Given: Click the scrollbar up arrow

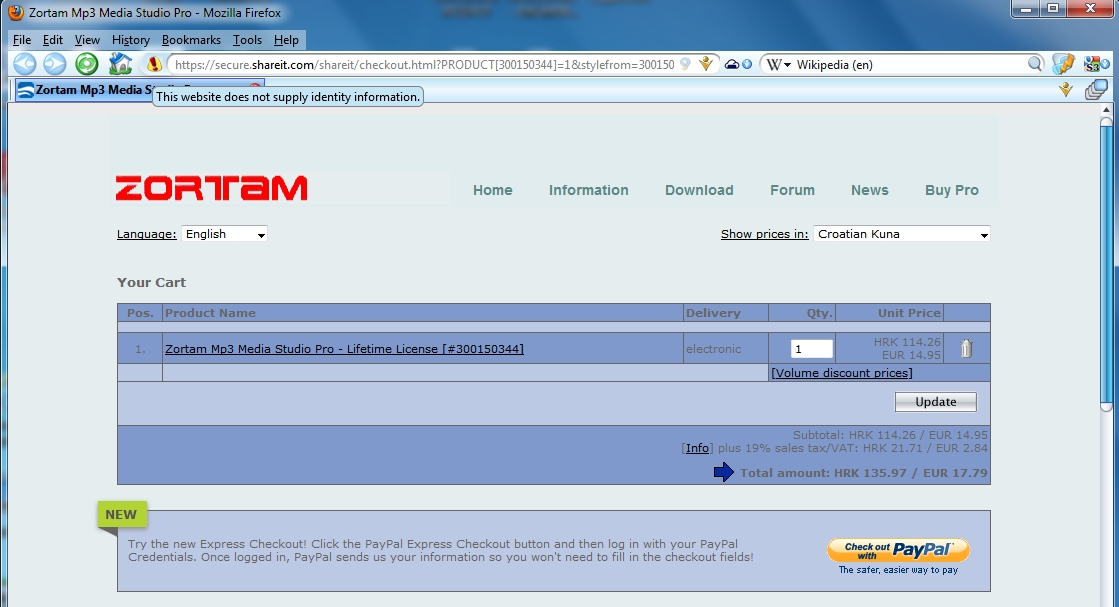Looking at the screenshot, I should click(1106, 110).
